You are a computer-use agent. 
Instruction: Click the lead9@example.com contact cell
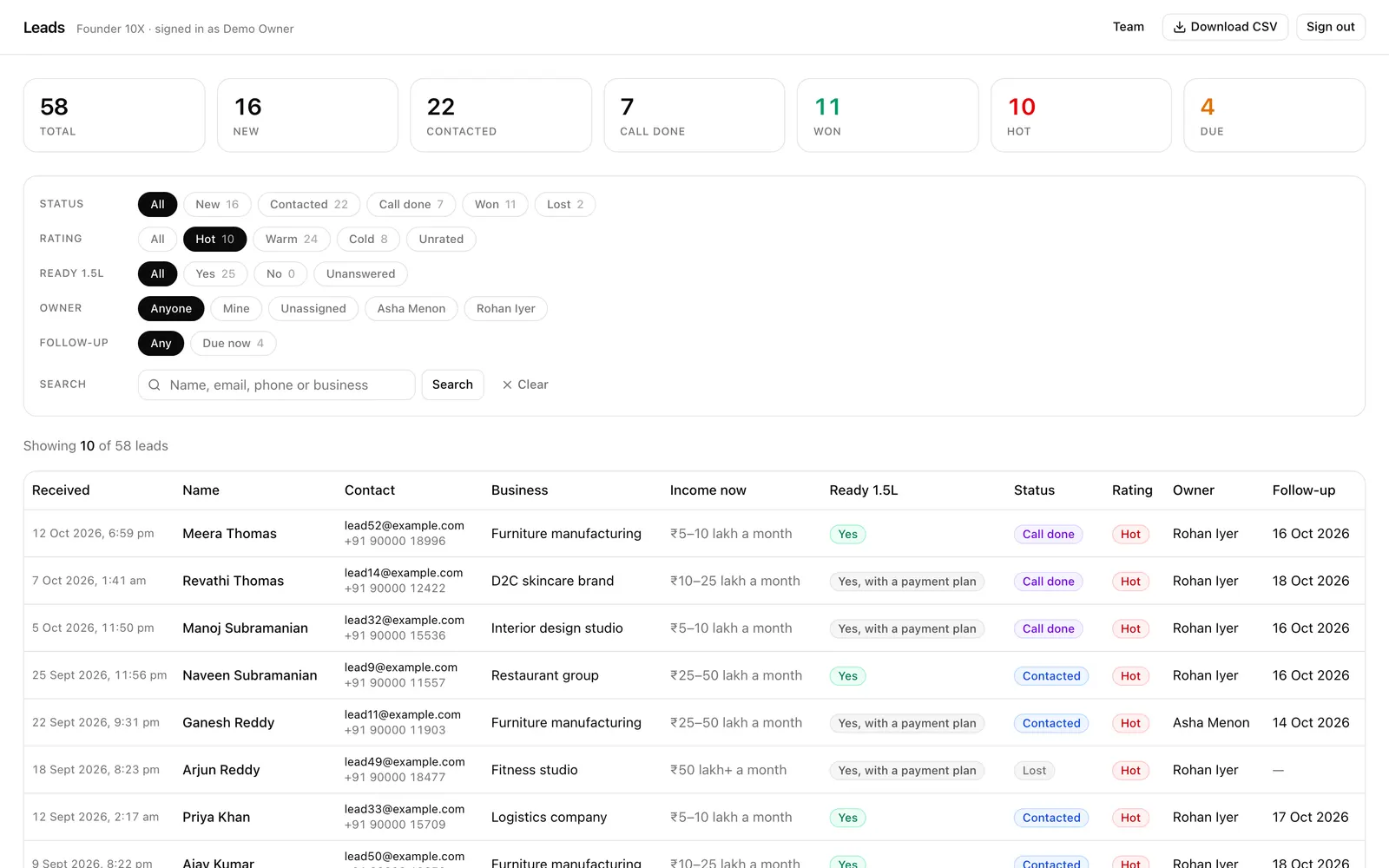[x=400, y=667]
